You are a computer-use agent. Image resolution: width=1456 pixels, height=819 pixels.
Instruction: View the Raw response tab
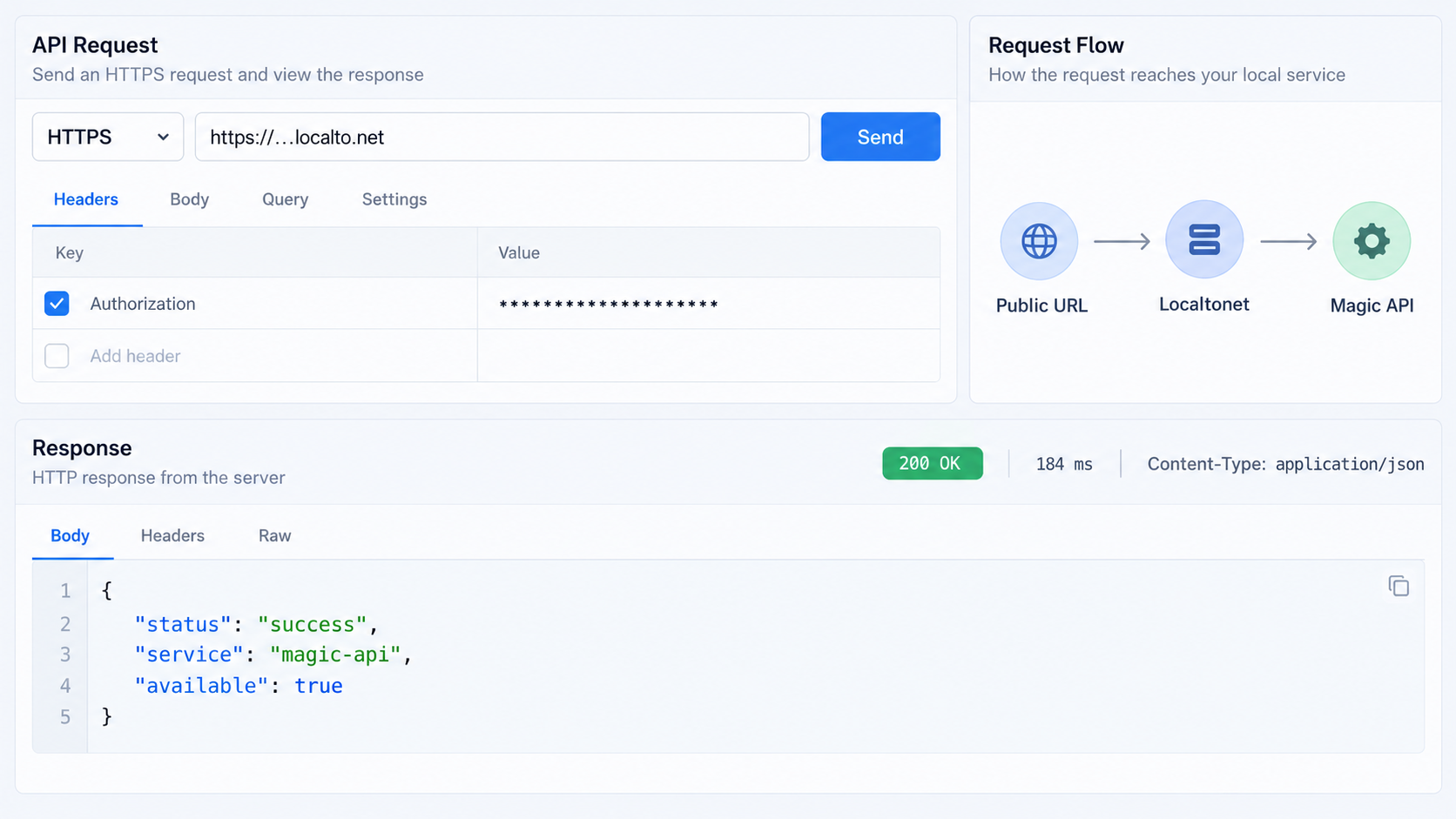tap(275, 535)
